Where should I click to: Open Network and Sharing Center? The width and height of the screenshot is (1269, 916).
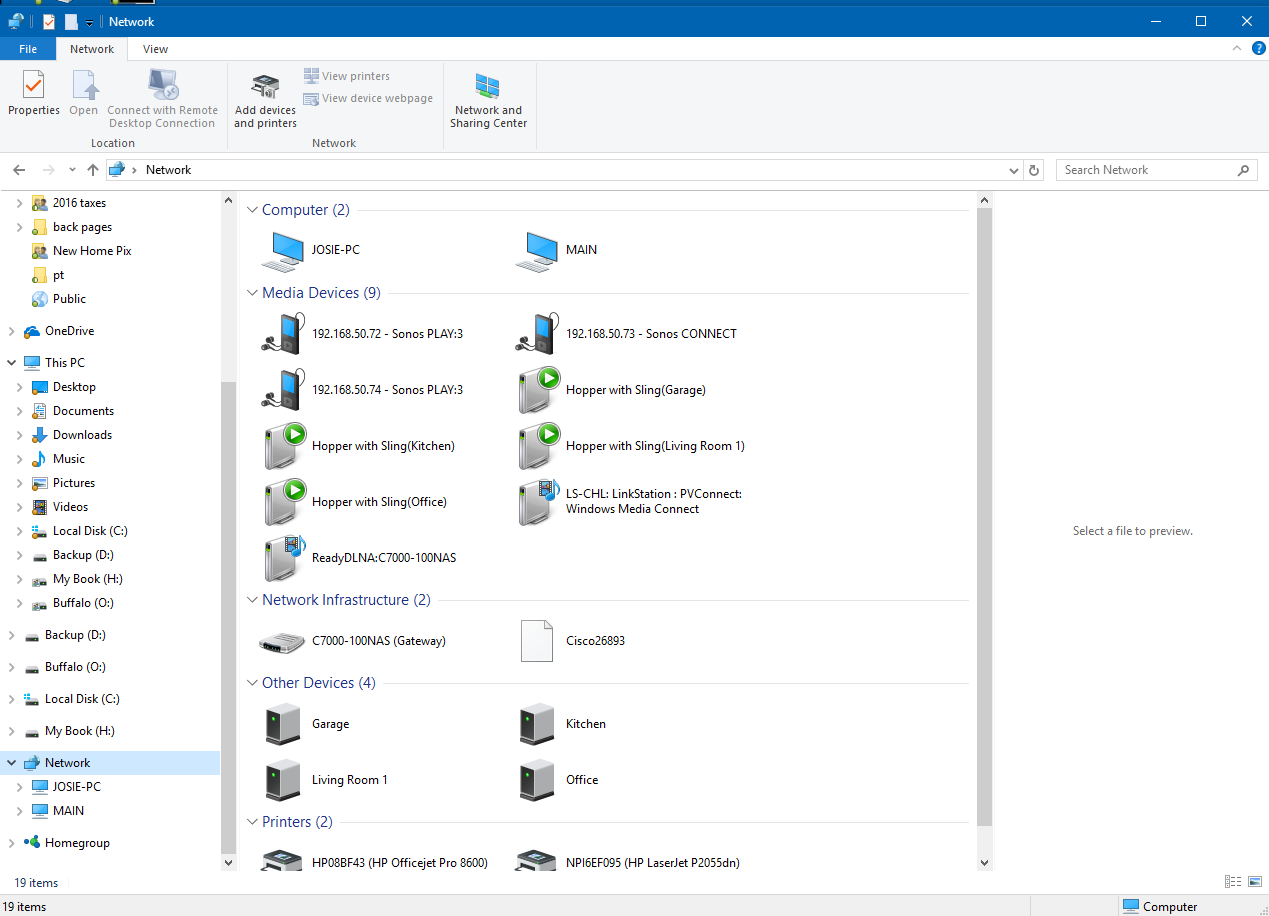488,100
